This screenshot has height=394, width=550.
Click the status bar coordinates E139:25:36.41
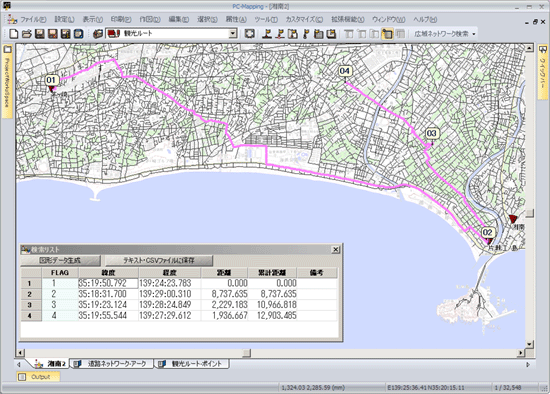[426, 388]
